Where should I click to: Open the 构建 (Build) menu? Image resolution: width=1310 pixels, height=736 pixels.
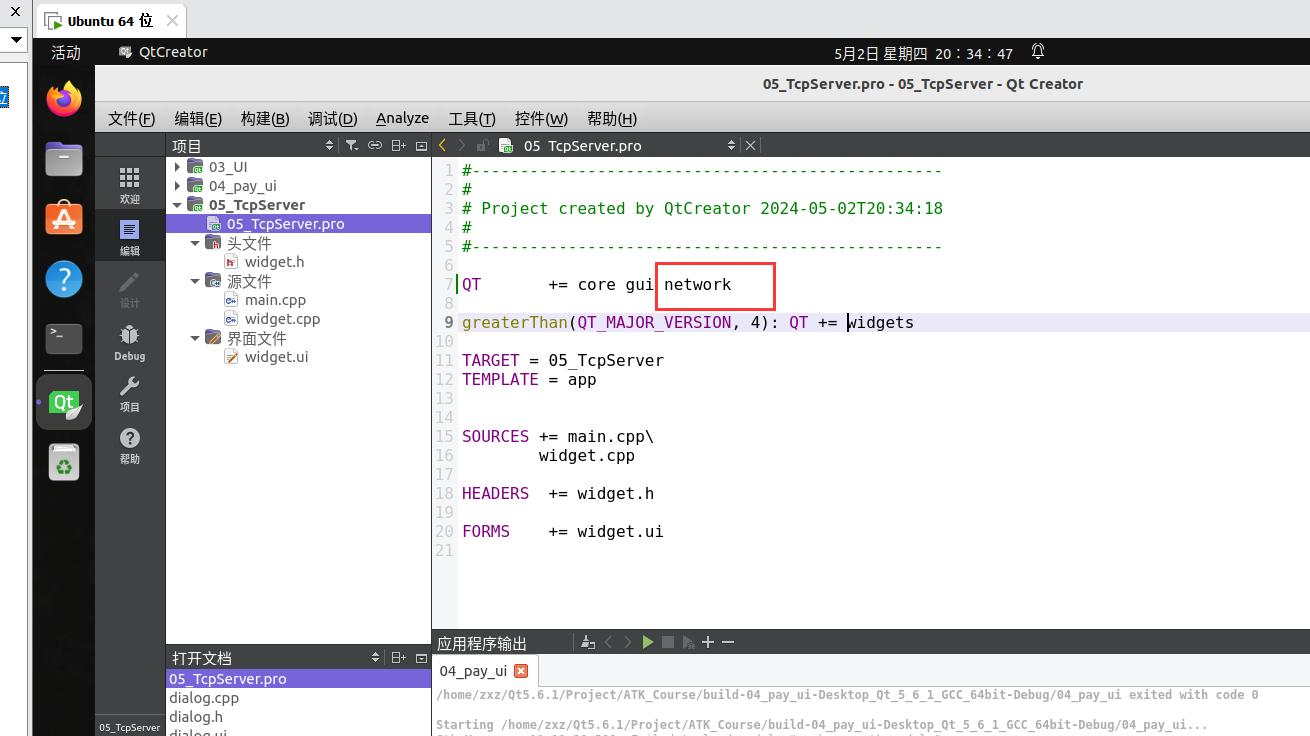point(264,118)
